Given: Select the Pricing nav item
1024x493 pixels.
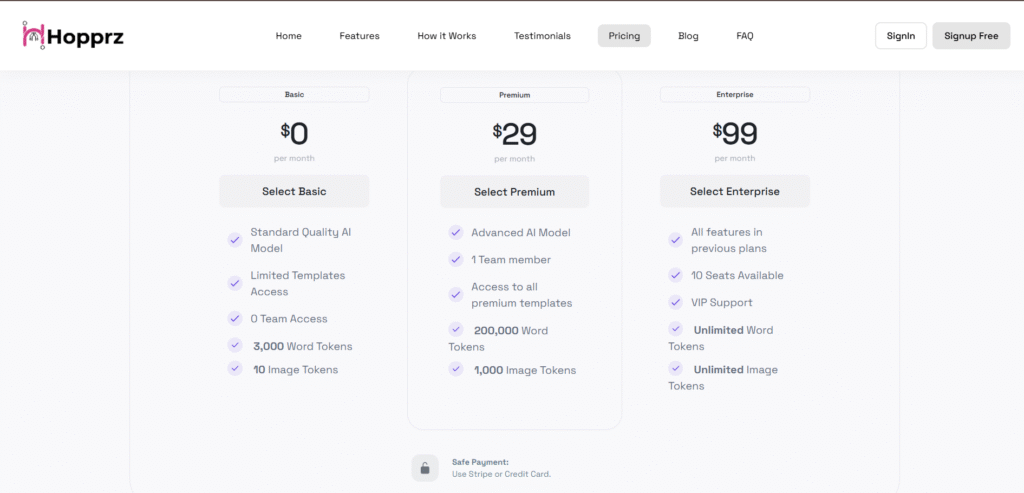Looking at the screenshot, I should click(624, 36).
